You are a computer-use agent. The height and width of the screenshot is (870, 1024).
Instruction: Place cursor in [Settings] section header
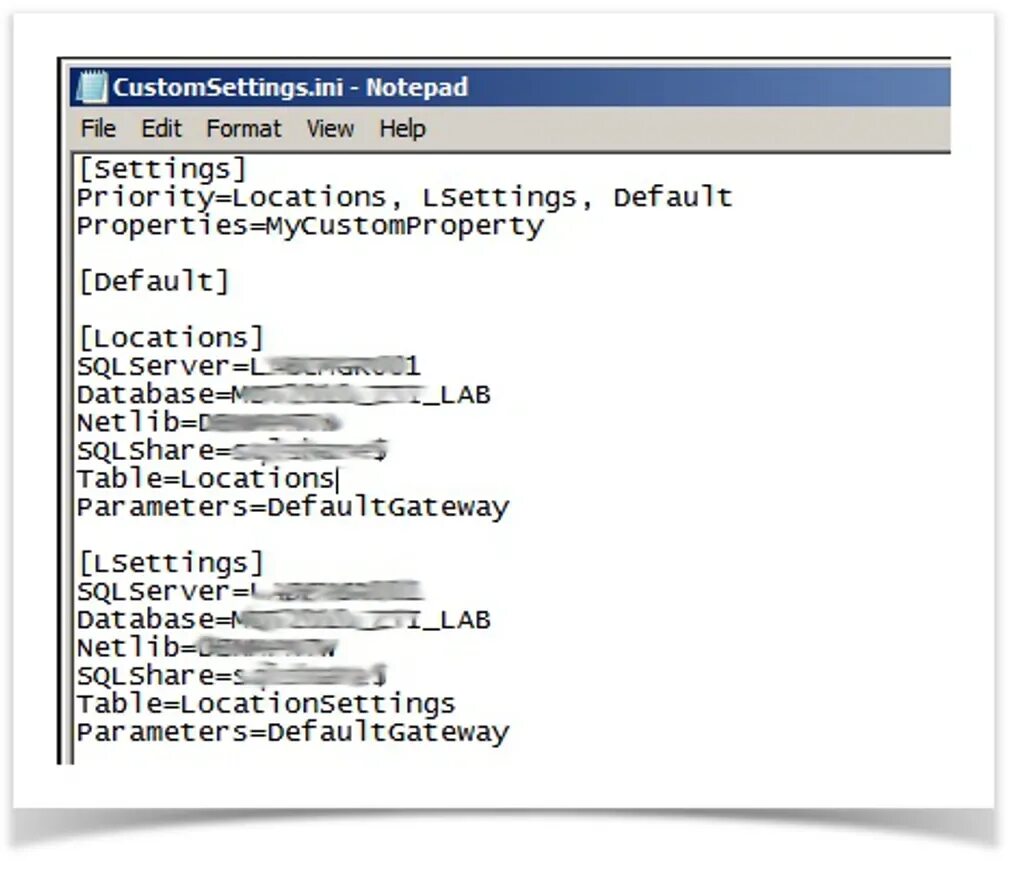point(163,169)
